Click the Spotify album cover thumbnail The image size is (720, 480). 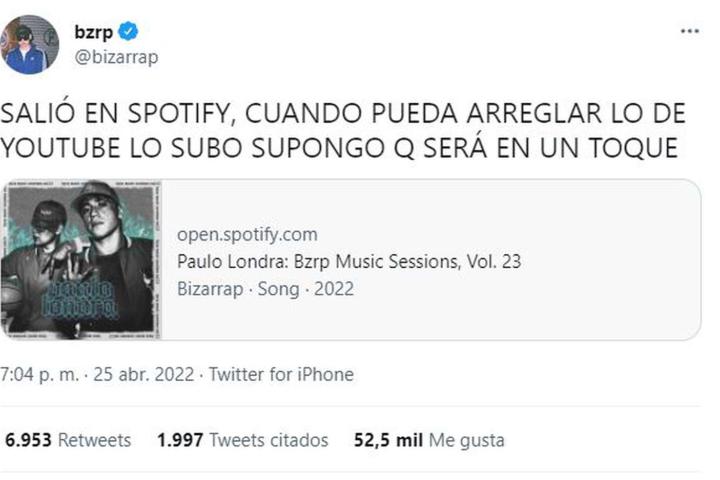[81, 260]
